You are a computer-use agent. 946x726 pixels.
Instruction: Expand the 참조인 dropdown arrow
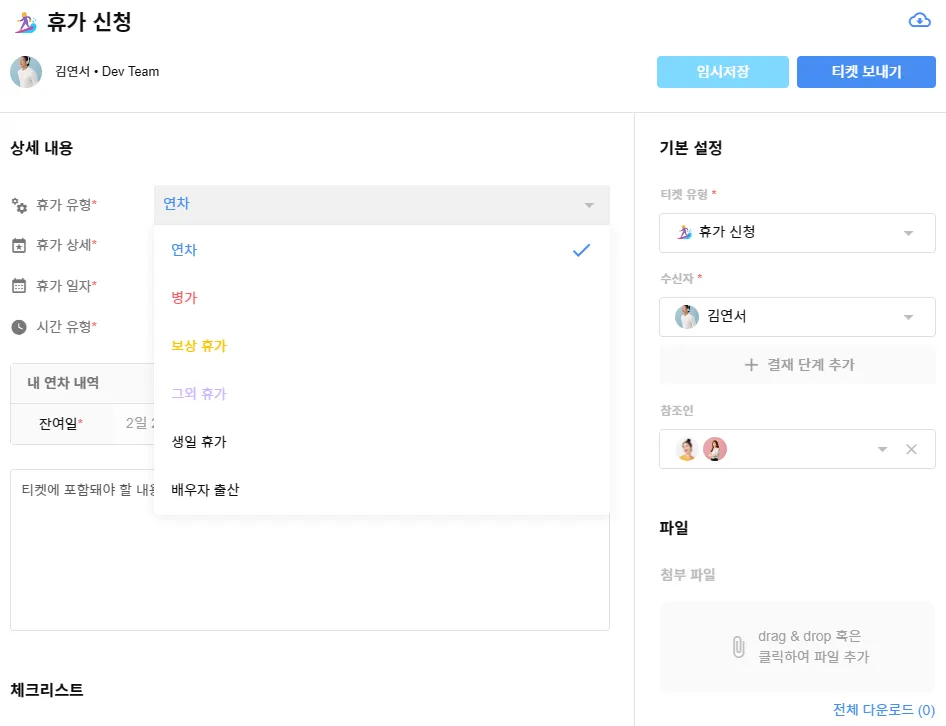882,449
